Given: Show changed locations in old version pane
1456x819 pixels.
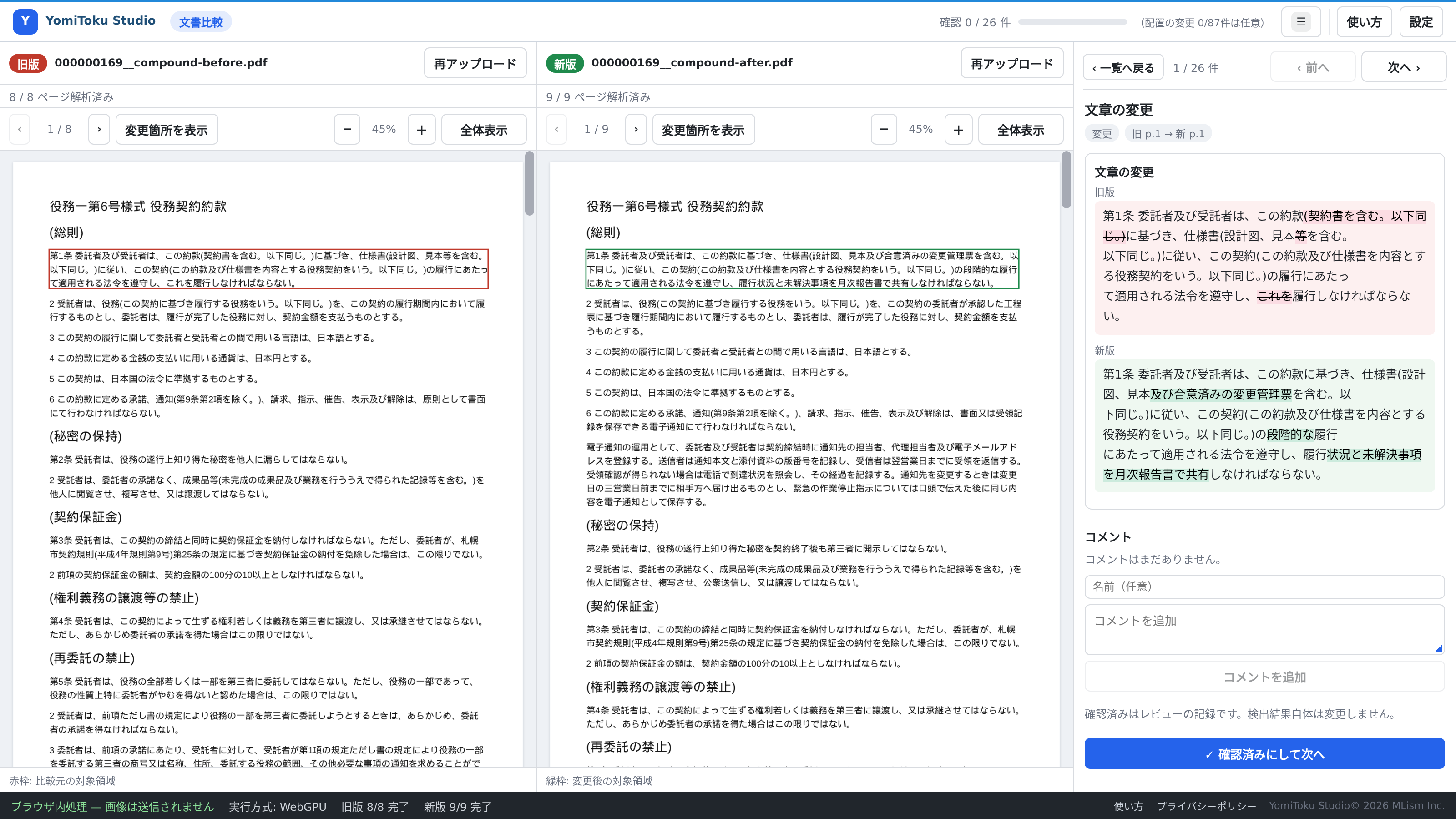Looking at the screenshot, I should [167, 129].
